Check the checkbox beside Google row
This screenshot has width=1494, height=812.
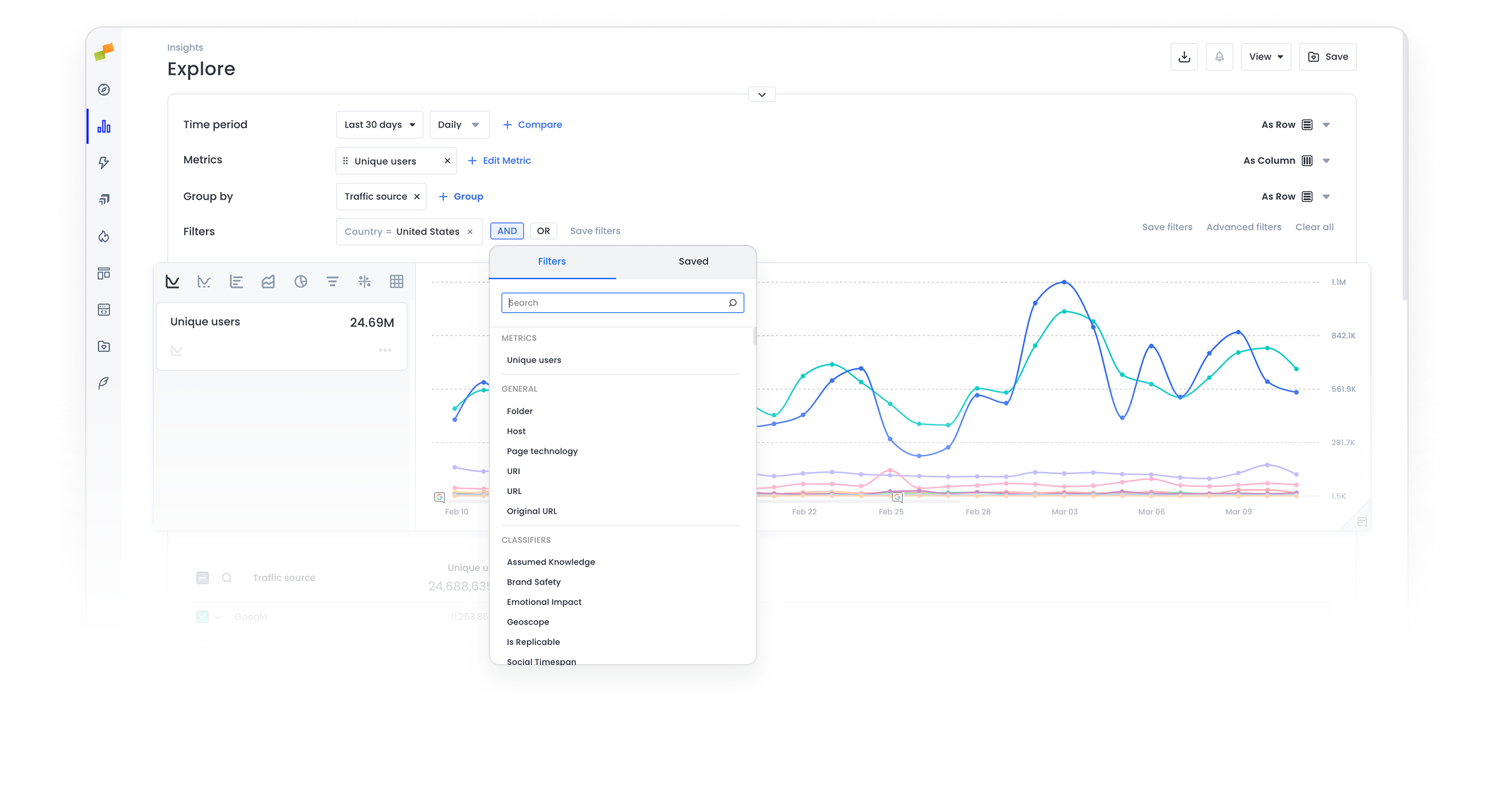point(202,616)
